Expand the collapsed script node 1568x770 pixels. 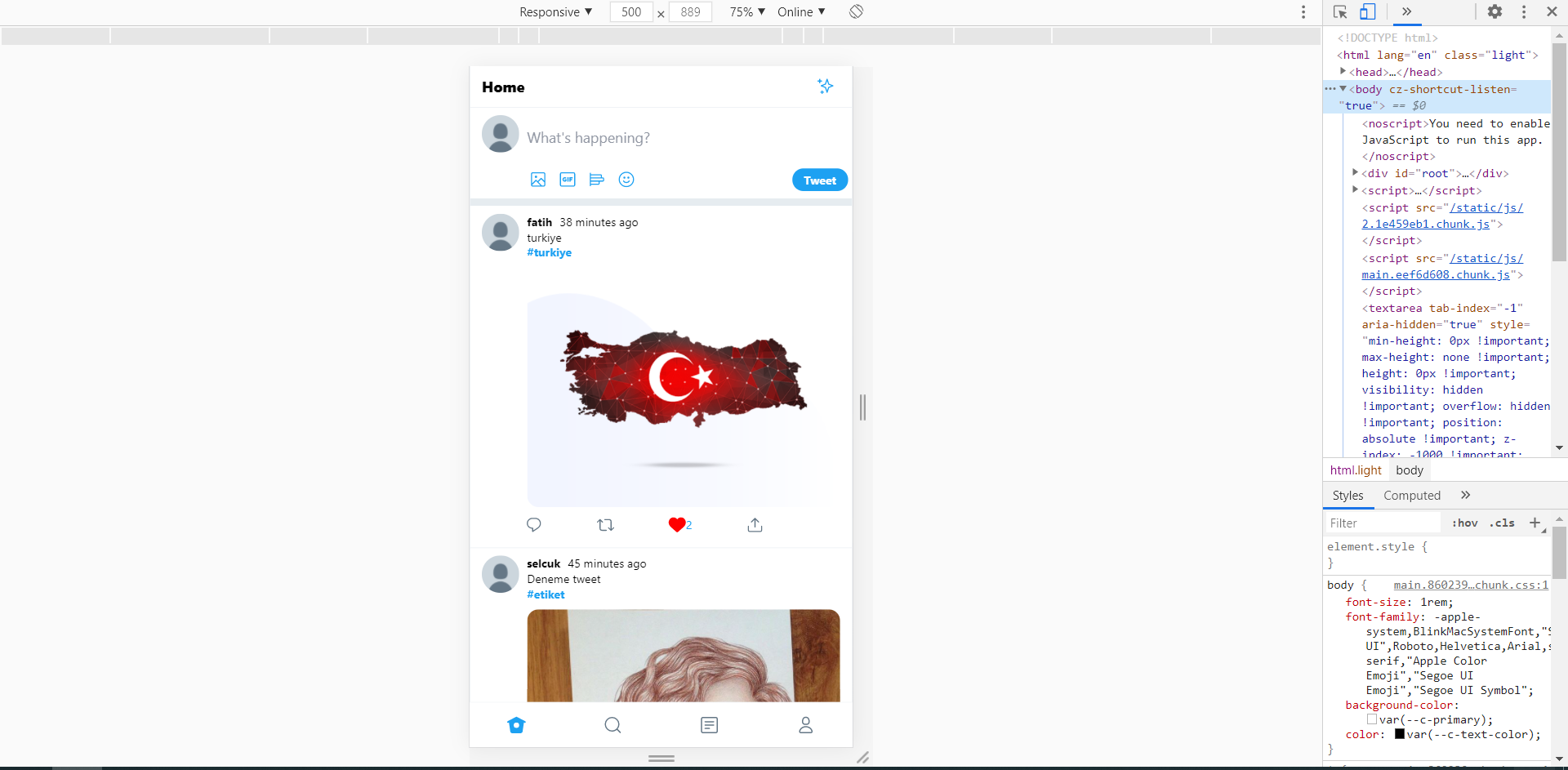tap(1355, 189)
